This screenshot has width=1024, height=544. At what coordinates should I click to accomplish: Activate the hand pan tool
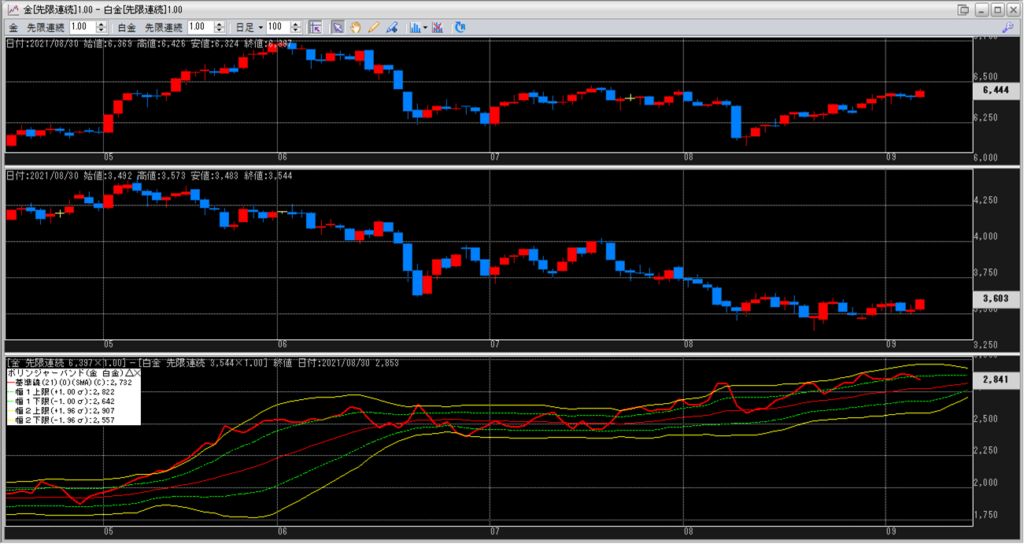point(354,26)
